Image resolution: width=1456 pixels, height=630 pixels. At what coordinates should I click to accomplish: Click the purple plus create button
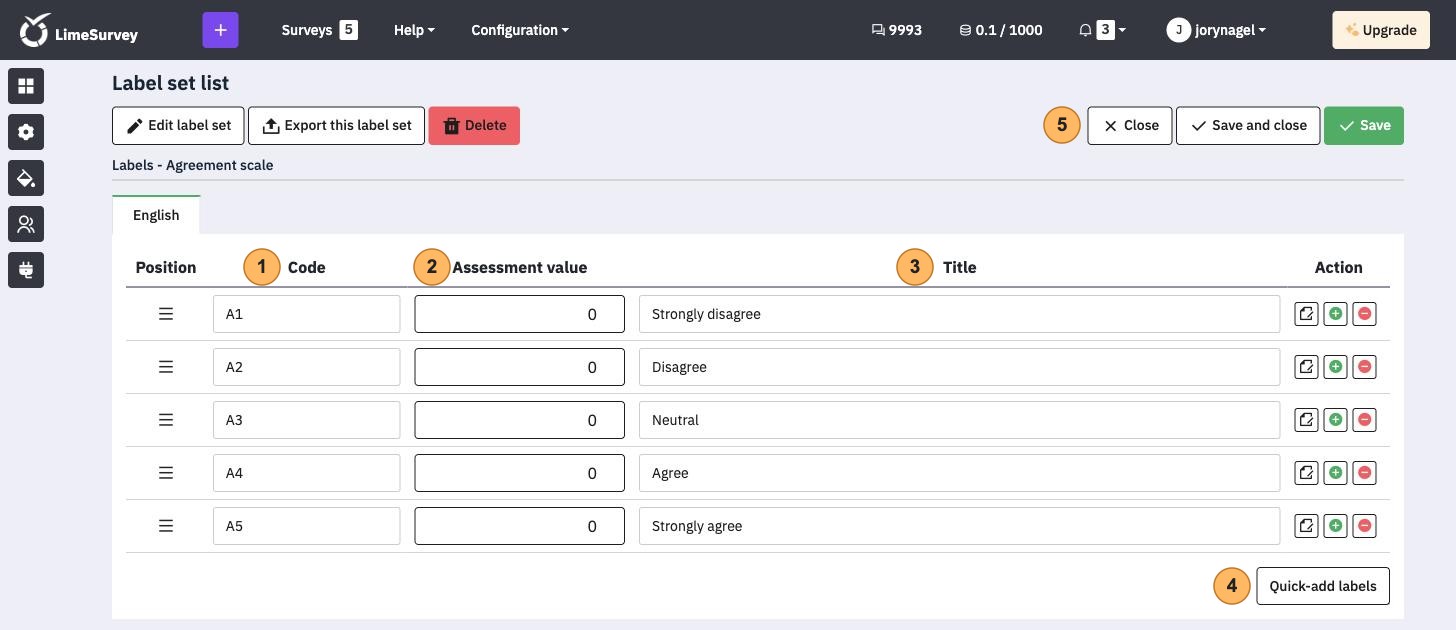click(221, 30)
